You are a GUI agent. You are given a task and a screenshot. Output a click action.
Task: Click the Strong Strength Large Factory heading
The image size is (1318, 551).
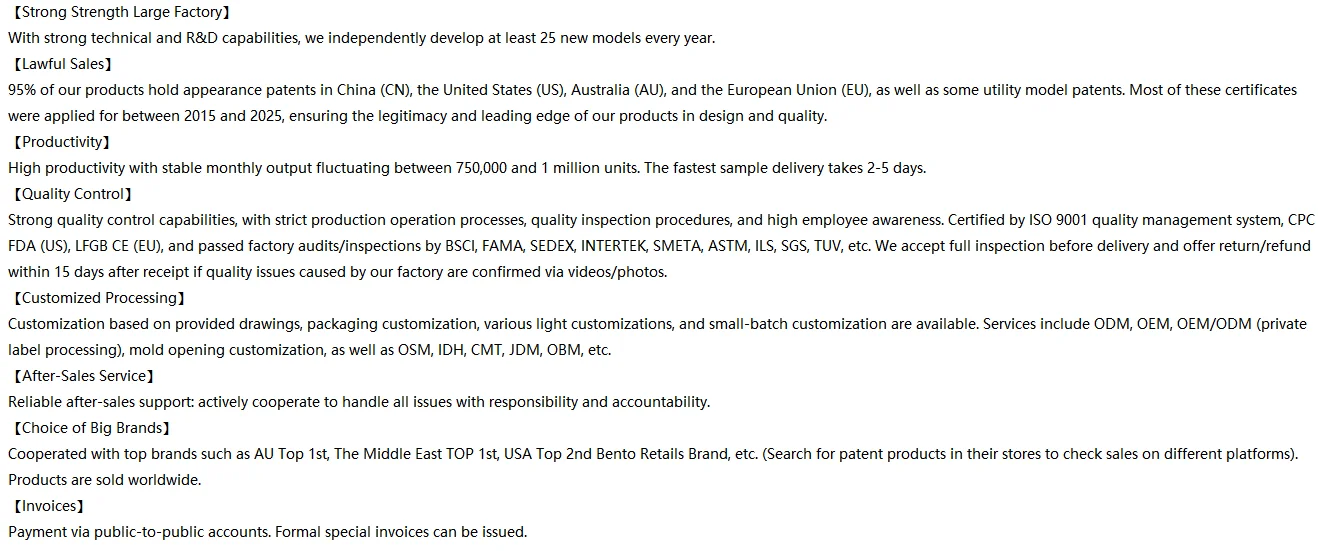click(121, 12)
